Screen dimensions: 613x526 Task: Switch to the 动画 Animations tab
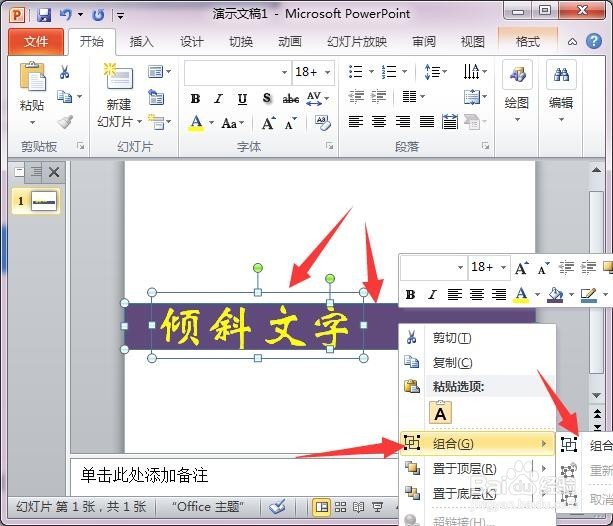pos(290,41)
